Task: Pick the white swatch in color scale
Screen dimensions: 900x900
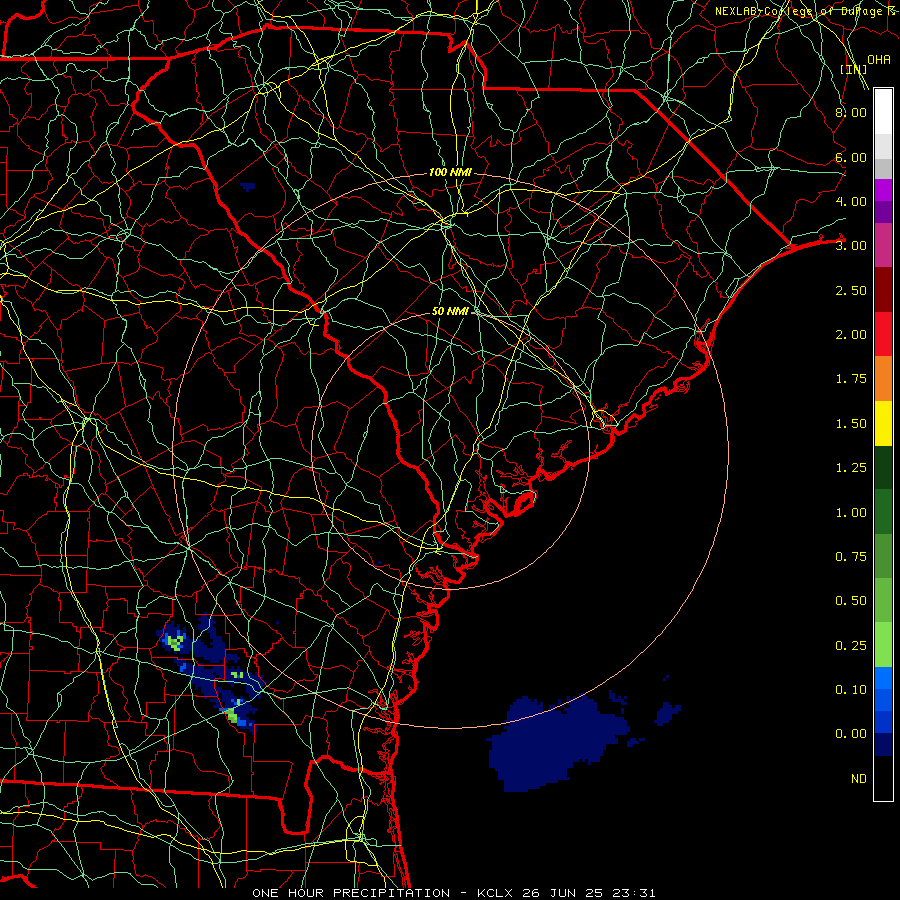Action: click(883, 112)
